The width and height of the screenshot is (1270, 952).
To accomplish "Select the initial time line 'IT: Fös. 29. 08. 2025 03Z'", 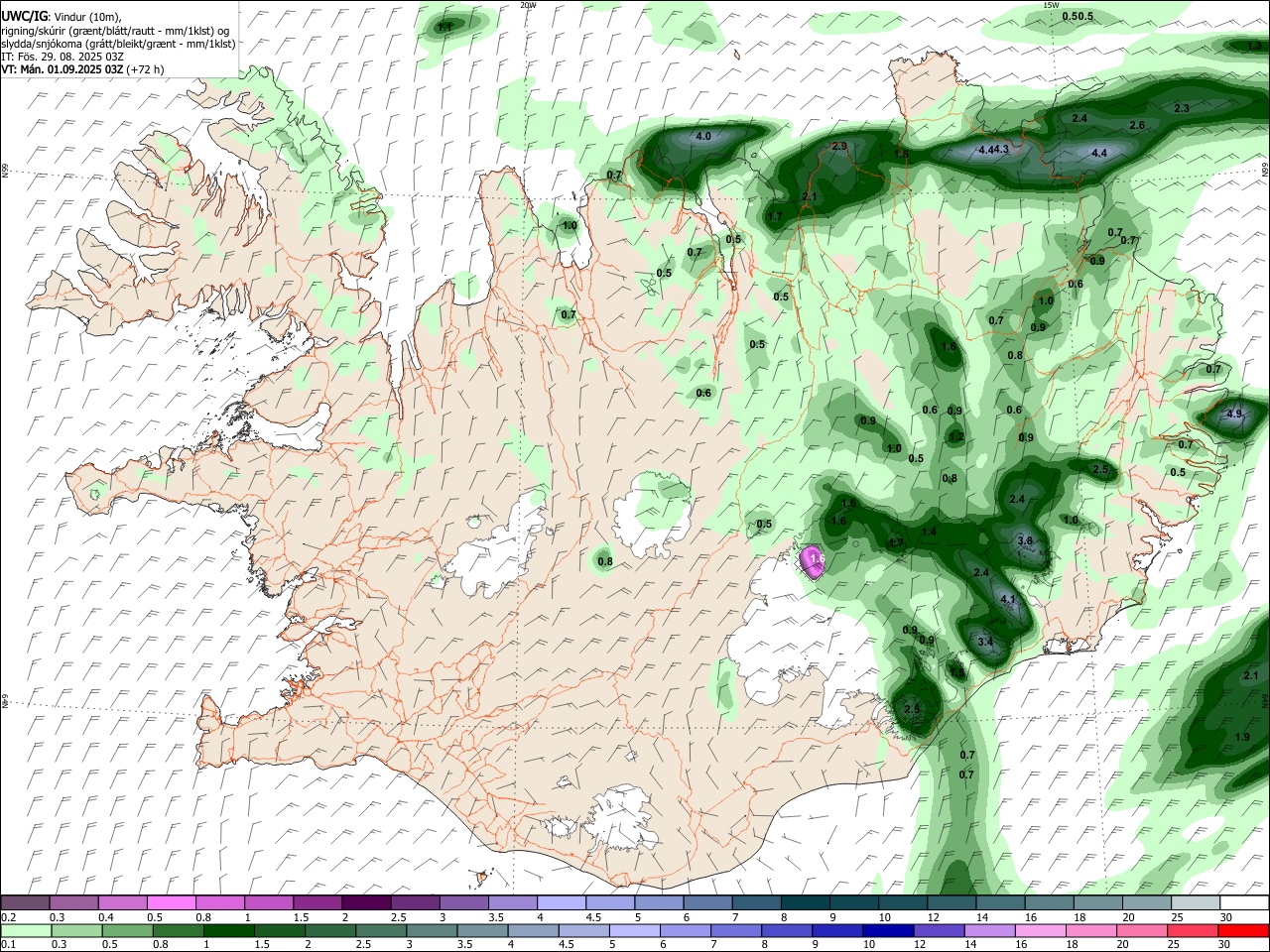I will tap(63, 57).
